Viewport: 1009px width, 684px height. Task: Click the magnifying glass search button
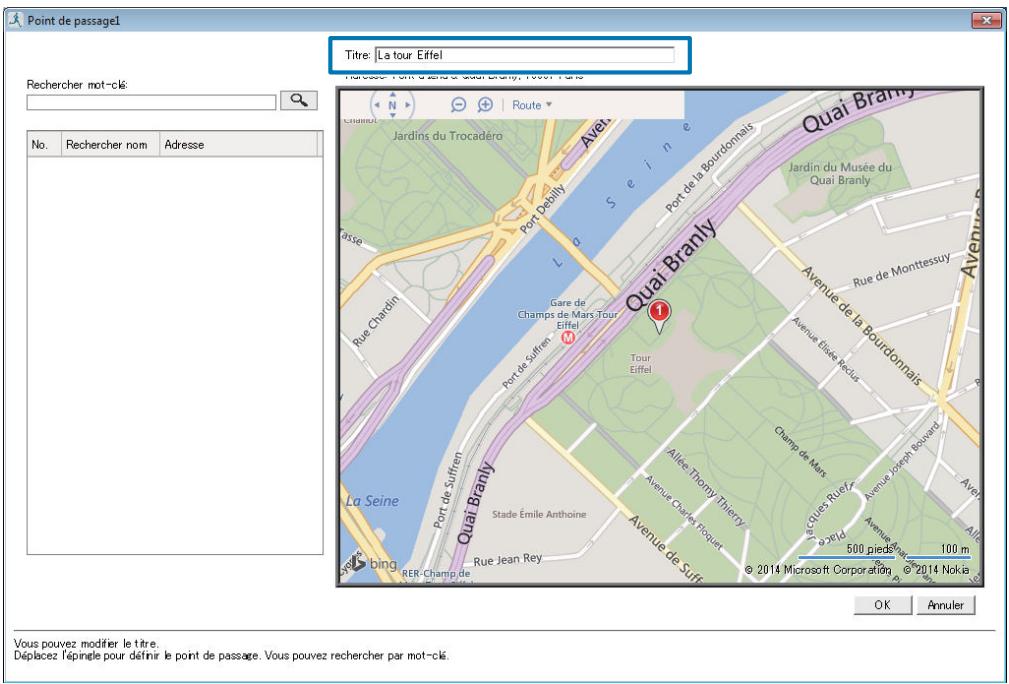(x=299, y=100)
